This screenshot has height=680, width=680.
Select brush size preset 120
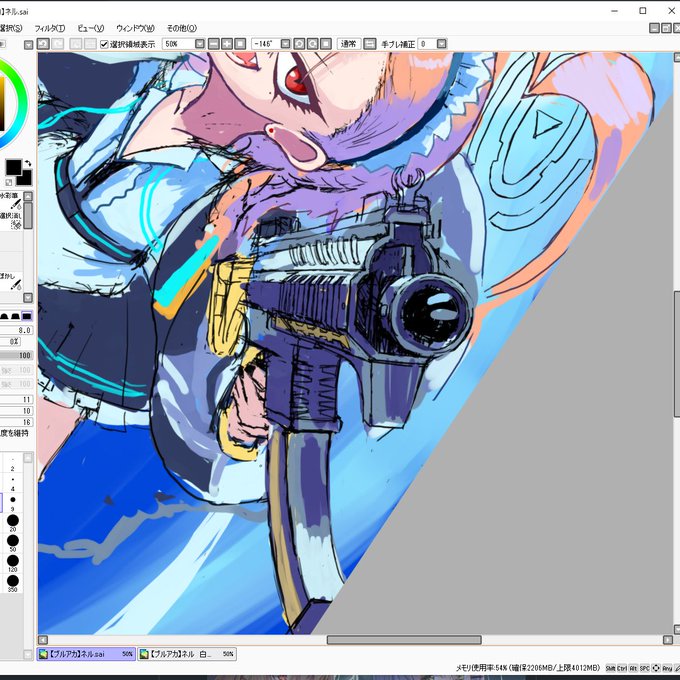(x=13, y=563)
